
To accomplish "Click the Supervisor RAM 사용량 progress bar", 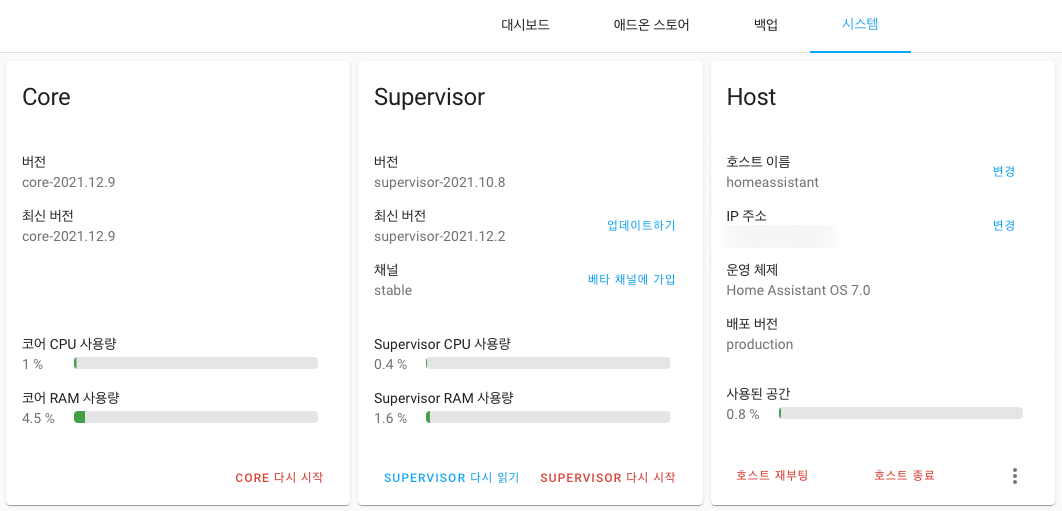I will (548, 417).
